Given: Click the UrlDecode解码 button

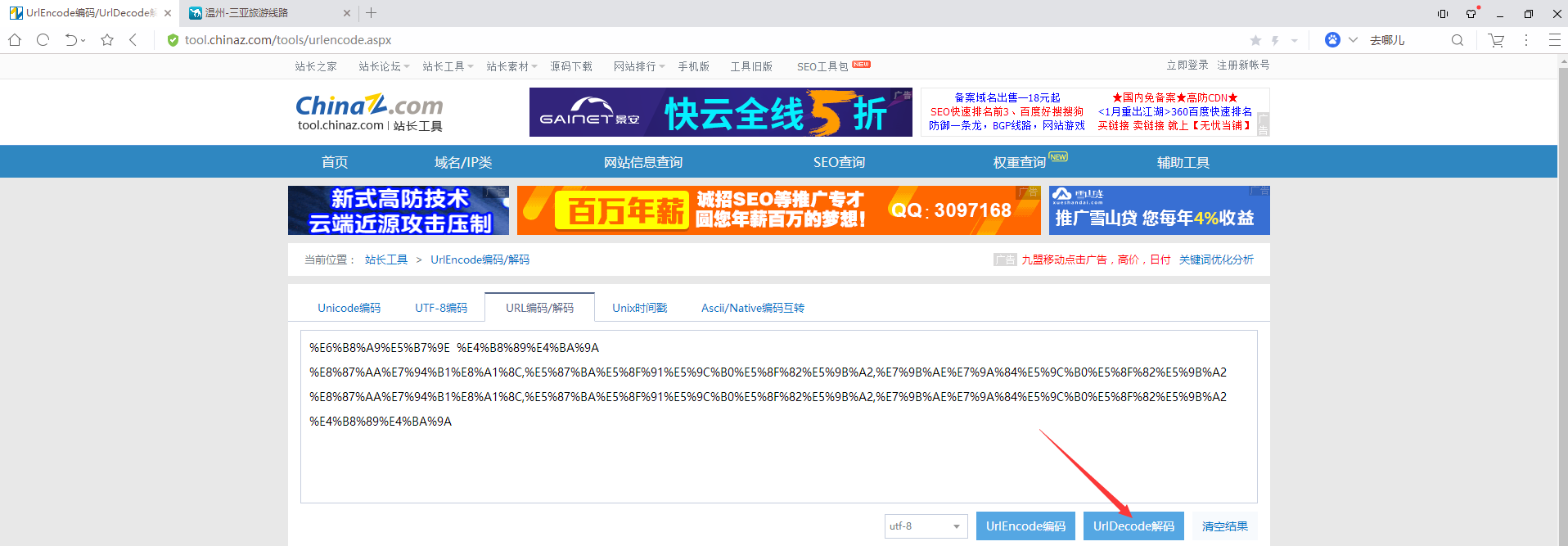Looking at the screenshot, I should point(1134,526).
